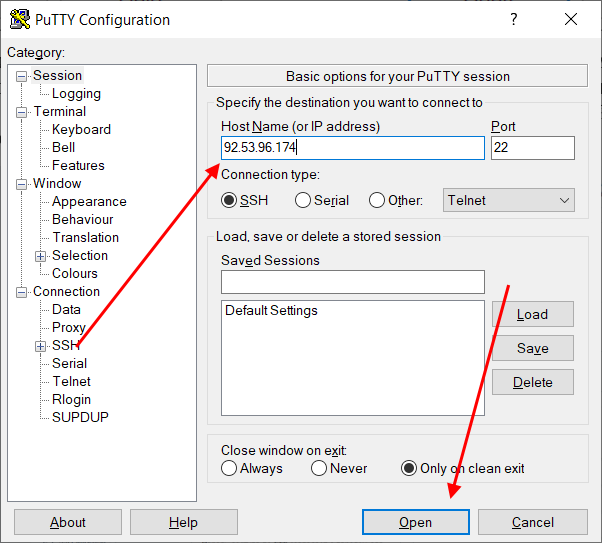Collapse the Terminal category

(x=22, y=112)
